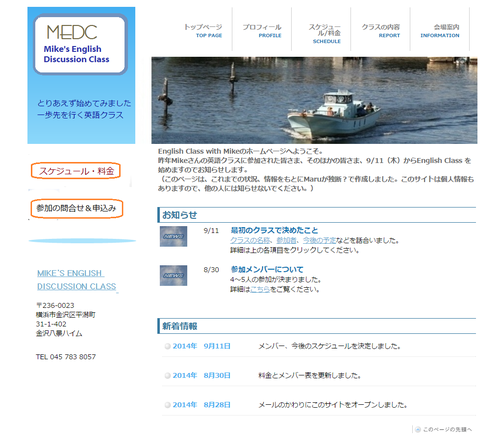Open the クラスの内容 REPORT menu item

(x=381, y=31)
